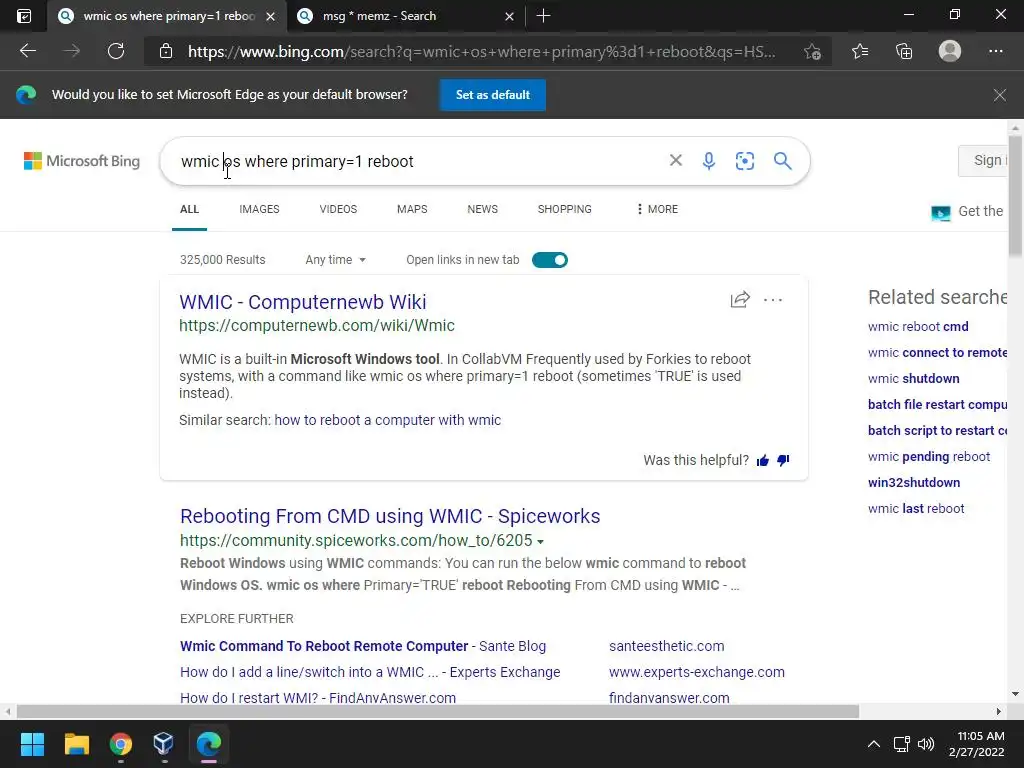Image resolution: width=1024 pixels, height=768 pixels.
Task: Click the horizontal page scrollbar thumb
Action: [438, 711]
